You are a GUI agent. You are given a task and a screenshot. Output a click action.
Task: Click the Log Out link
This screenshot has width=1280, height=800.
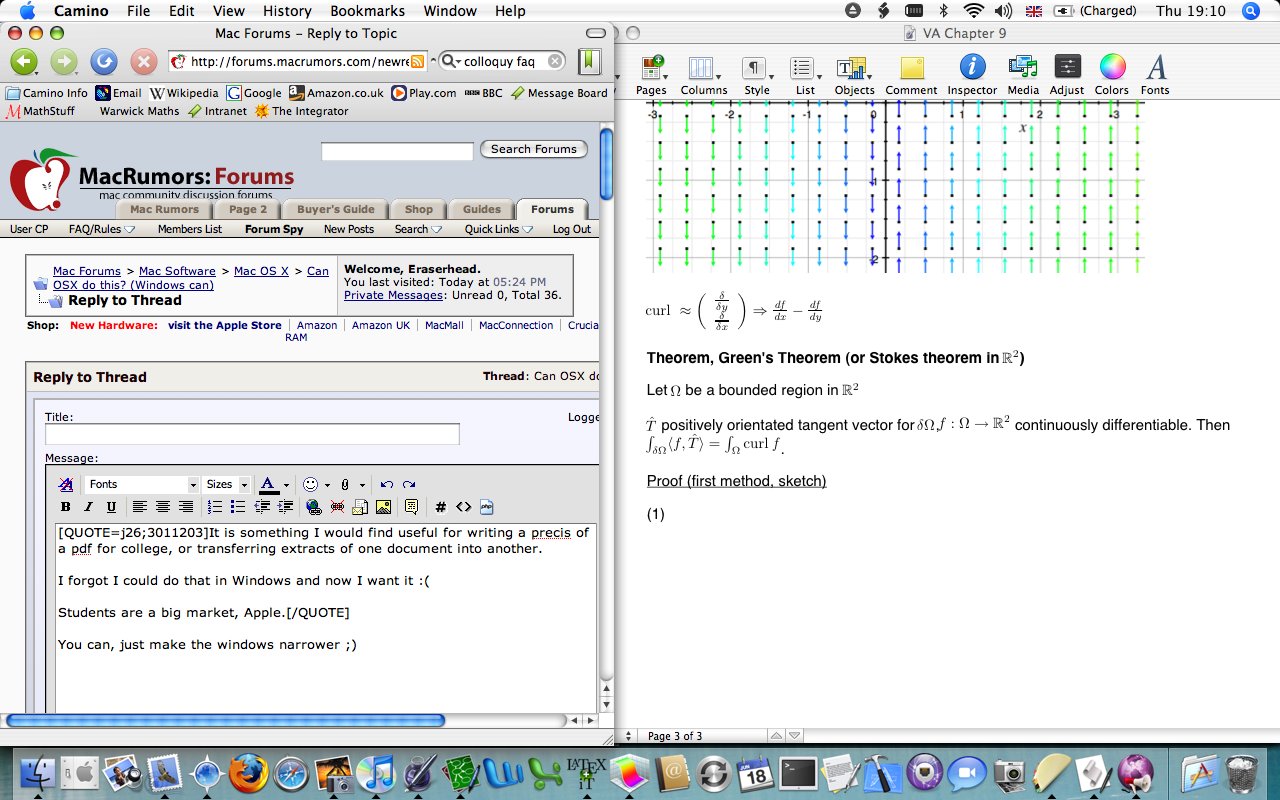(x=572, y=229)
